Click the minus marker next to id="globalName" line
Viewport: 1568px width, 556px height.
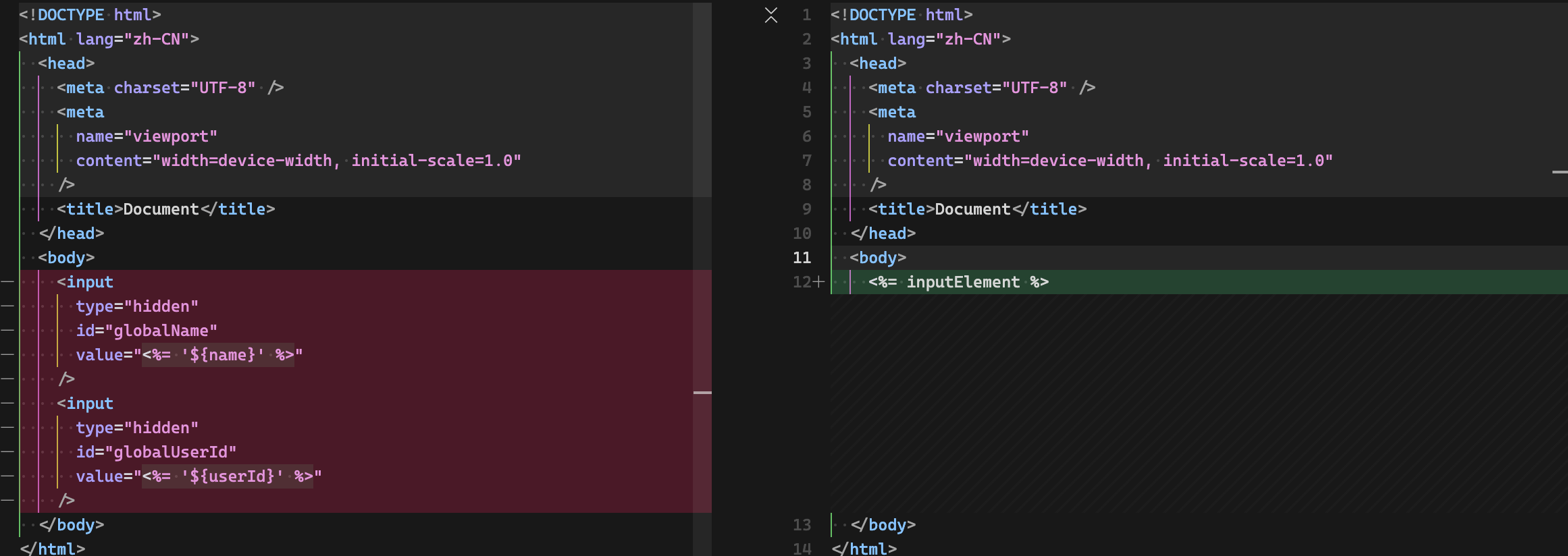pyautogui.click(x=7, y=331)
